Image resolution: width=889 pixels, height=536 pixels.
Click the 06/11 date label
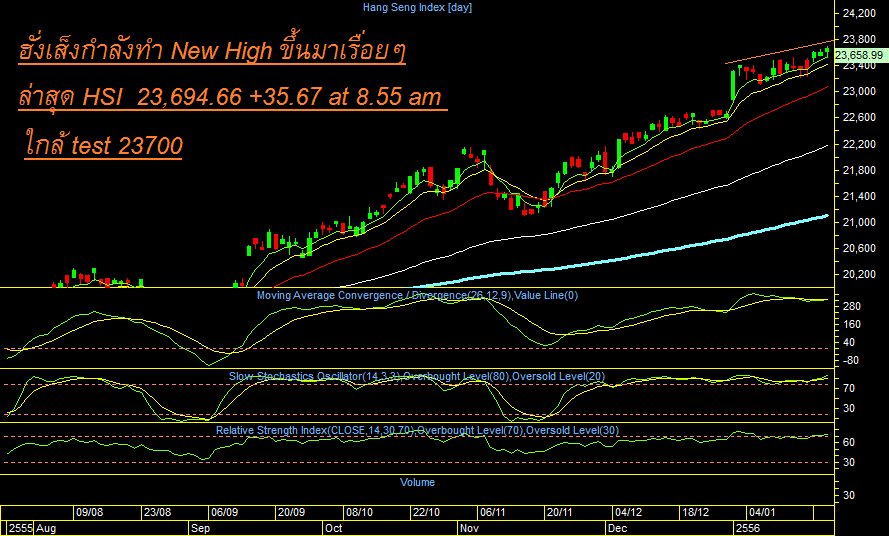coord(492,512)
